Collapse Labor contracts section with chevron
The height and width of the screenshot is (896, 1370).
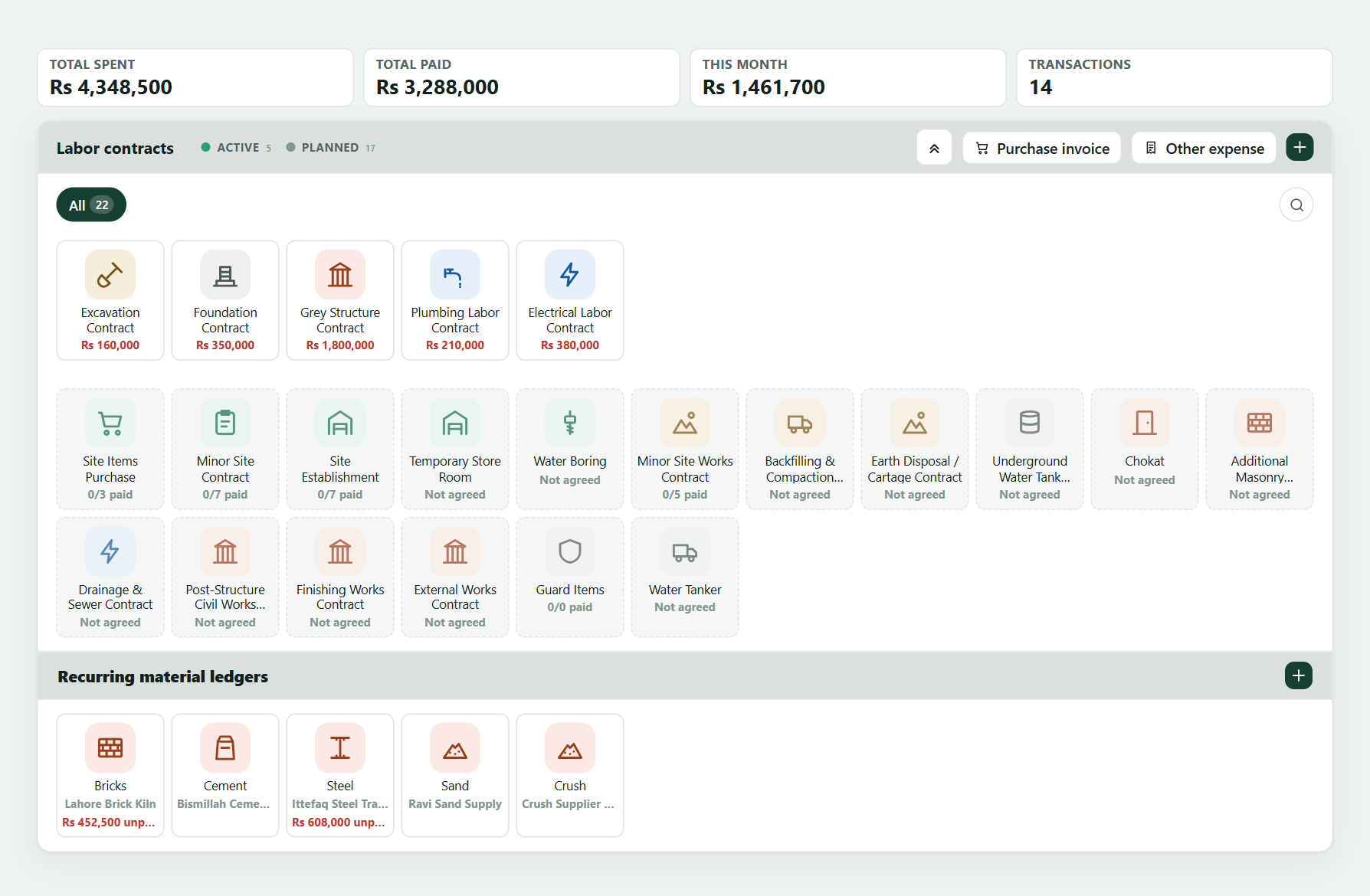pos(935,148)
